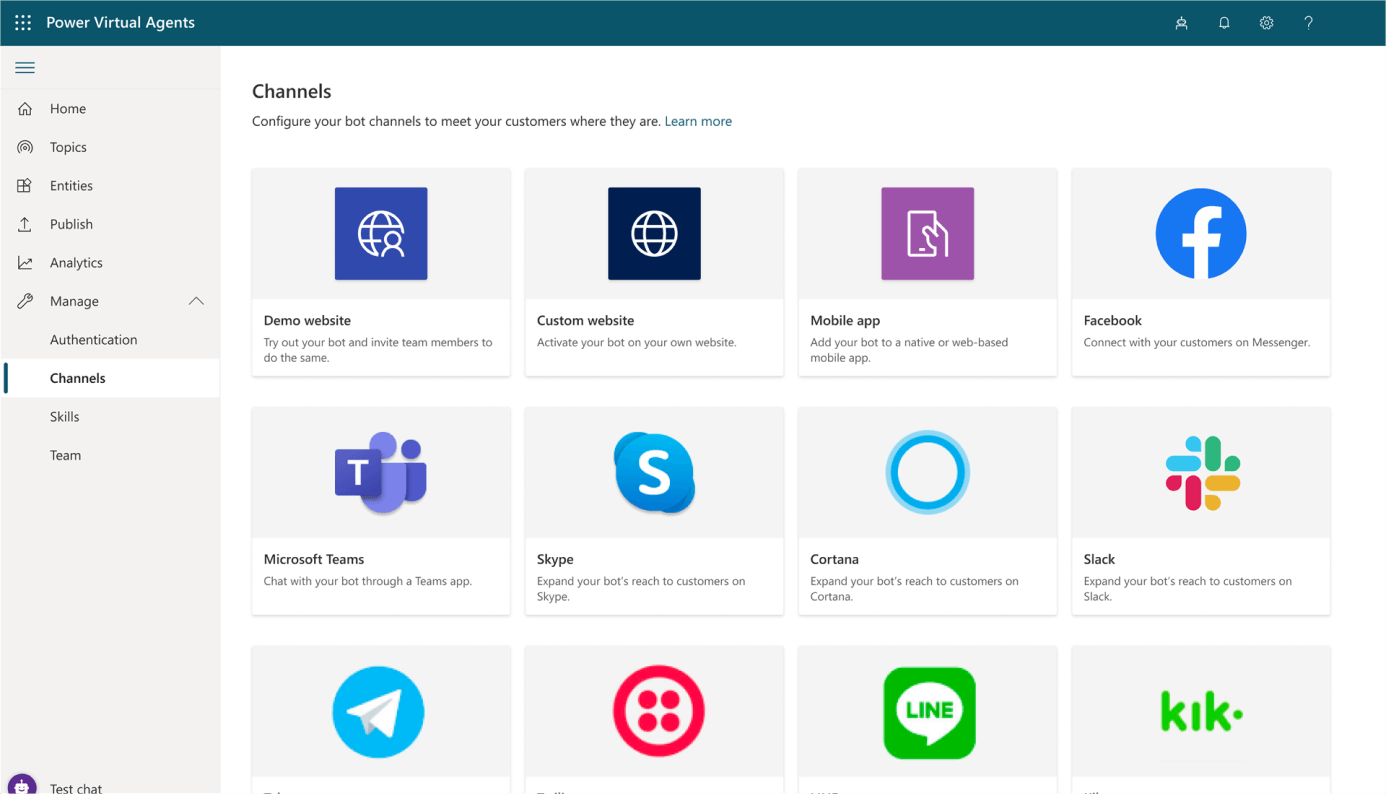The width and height of the screenshot is (1386, 794).
Task: Open the Slack channel tile
Action: [x=1200, y=510]
